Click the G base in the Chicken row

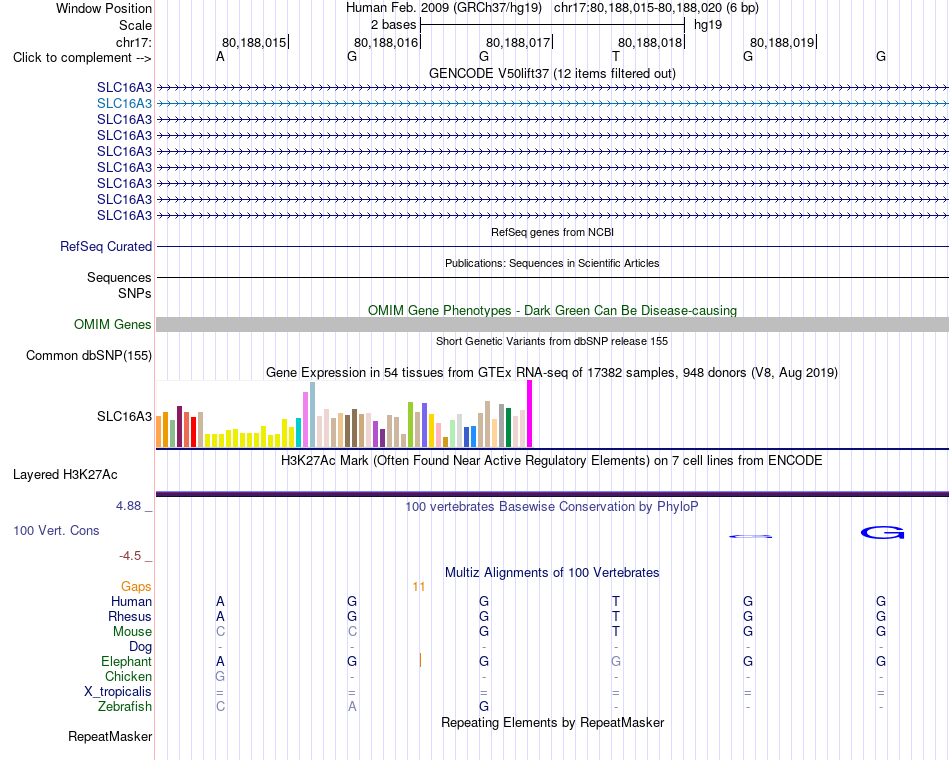point(221,676)
